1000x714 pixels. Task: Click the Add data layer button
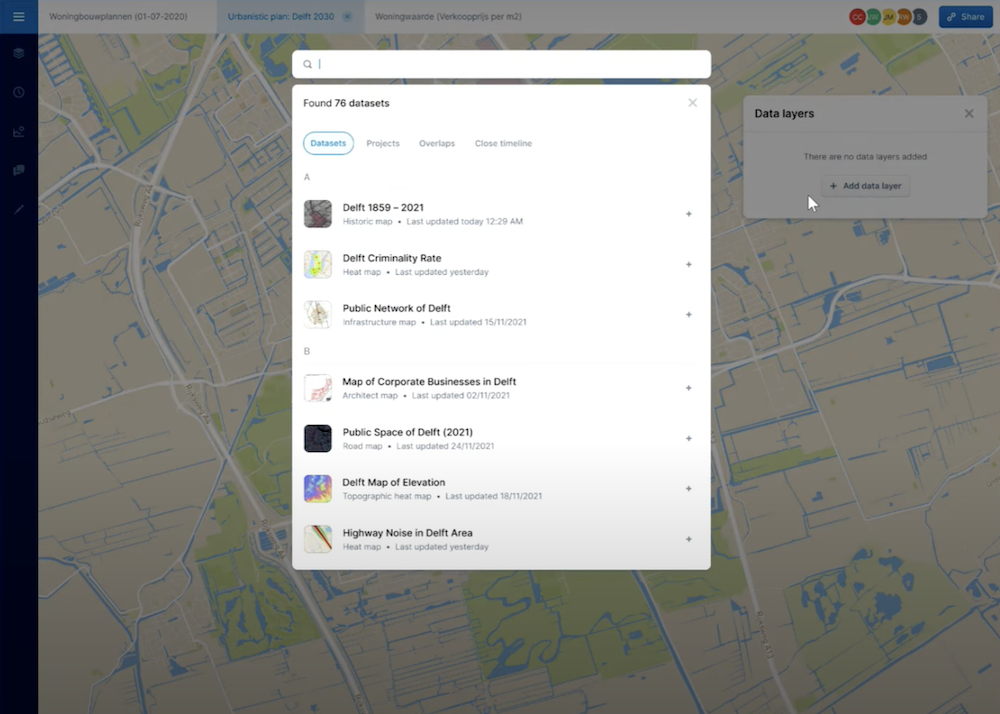(866, 185)
